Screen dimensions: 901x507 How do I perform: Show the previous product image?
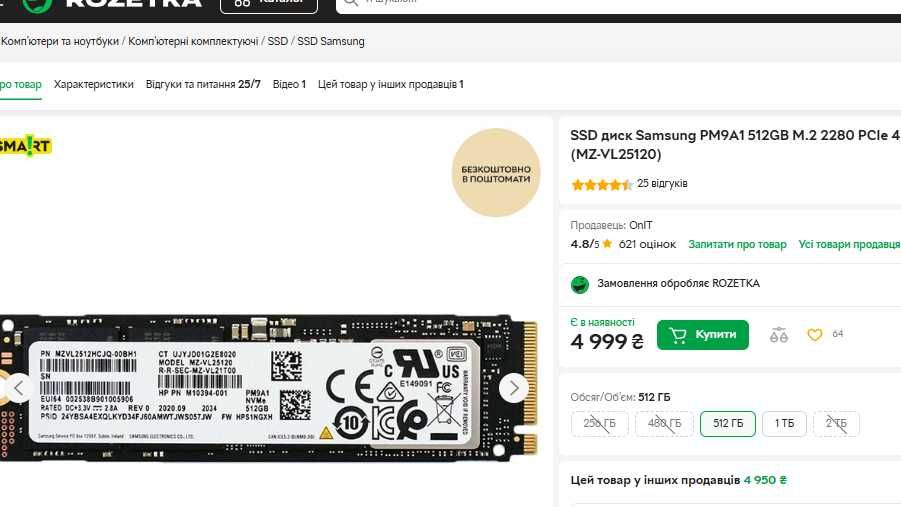(x=17, y=388)
